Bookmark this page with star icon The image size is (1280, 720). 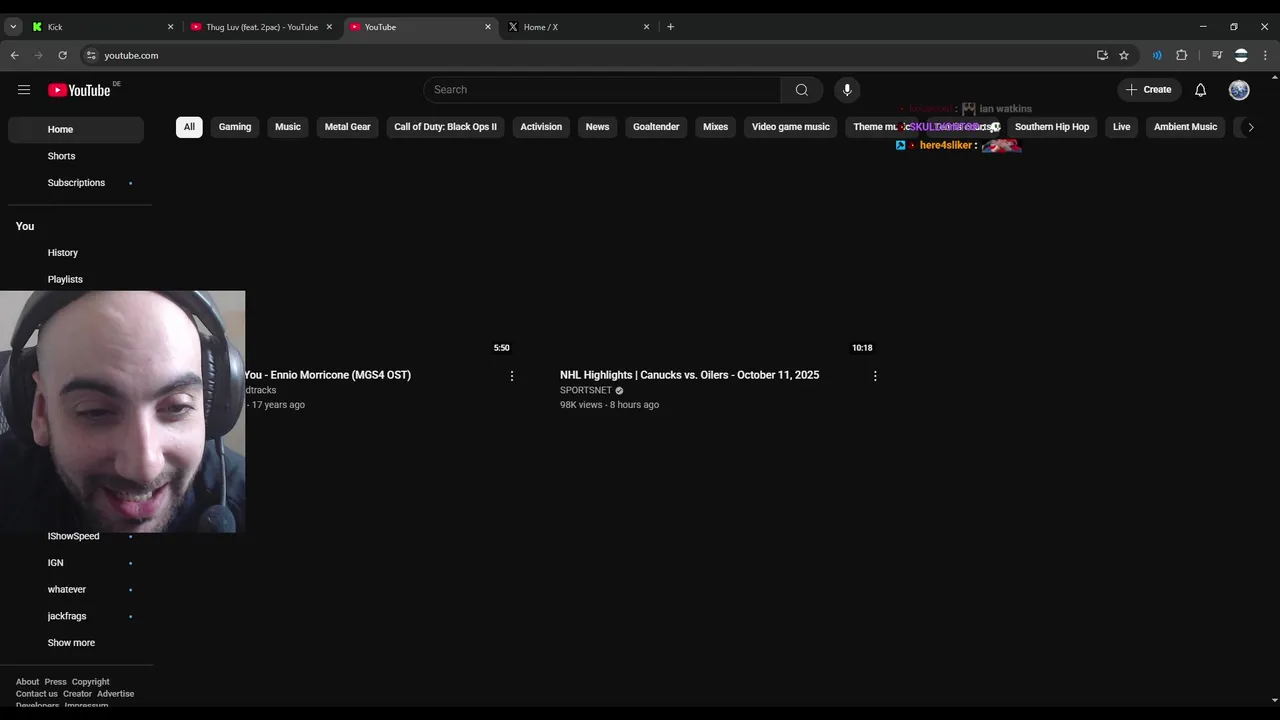1124,55
